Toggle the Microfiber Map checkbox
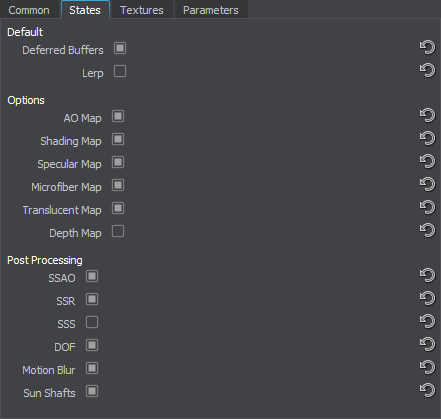441x419 pixels. click(118, 185)
